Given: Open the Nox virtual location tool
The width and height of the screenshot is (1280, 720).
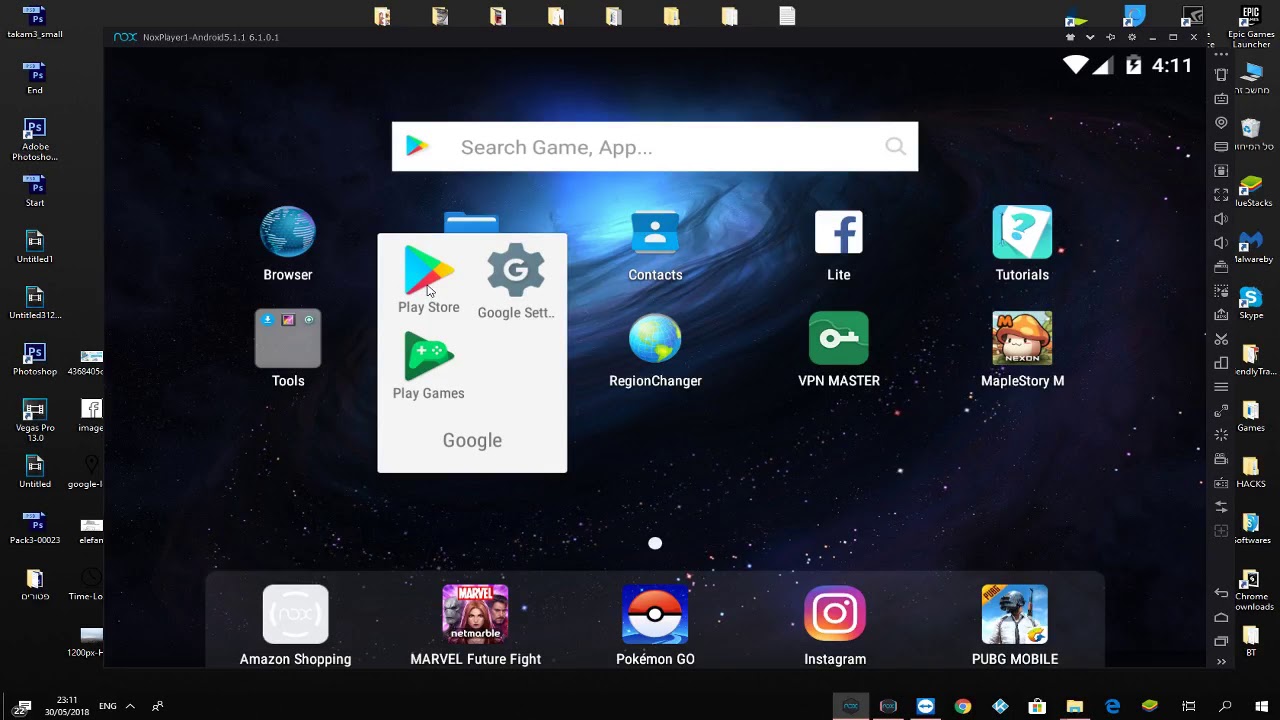Looking at the screenshot, I should [x=1221, y=123].
